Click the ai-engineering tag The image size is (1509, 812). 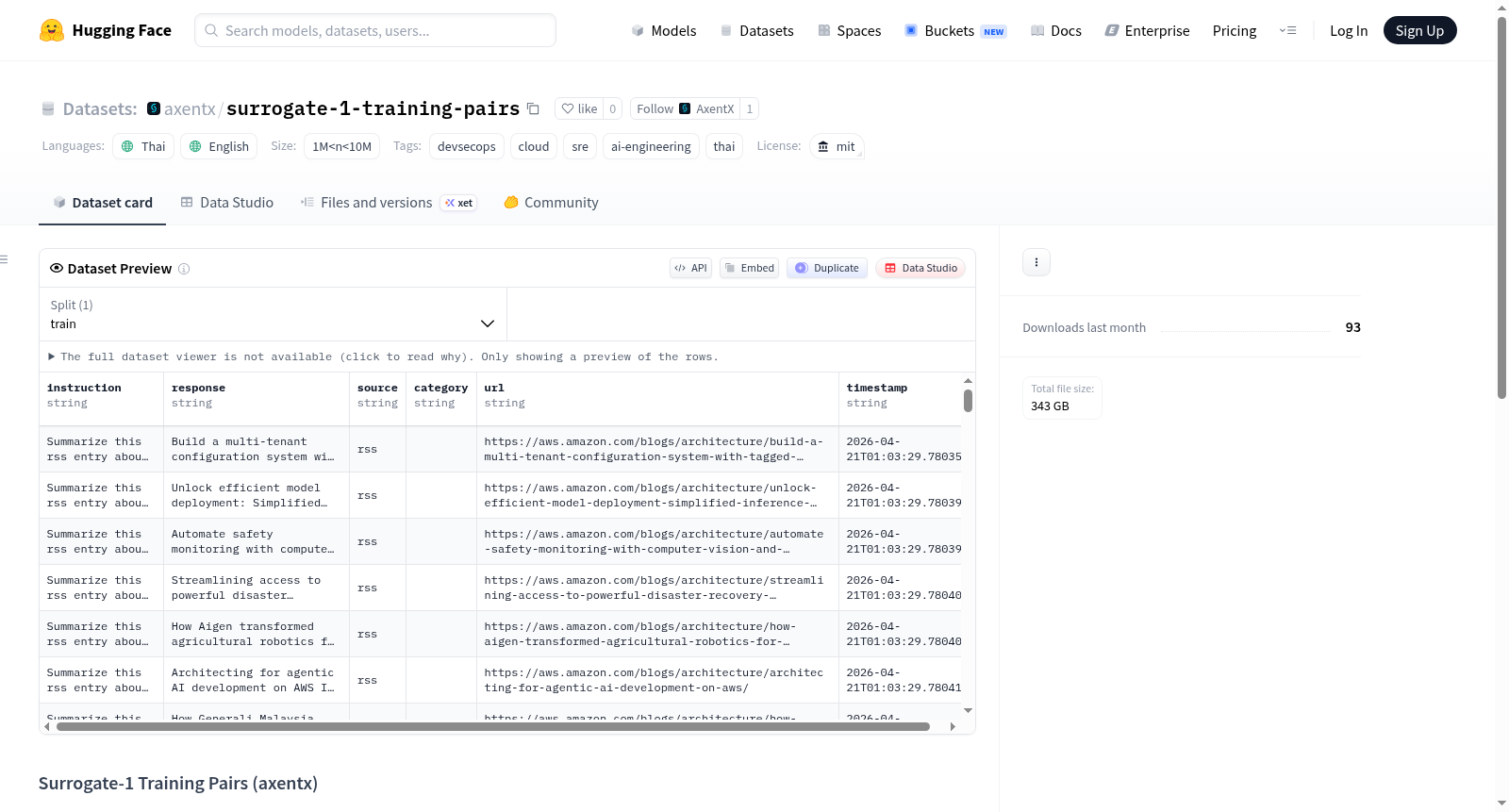651,146
